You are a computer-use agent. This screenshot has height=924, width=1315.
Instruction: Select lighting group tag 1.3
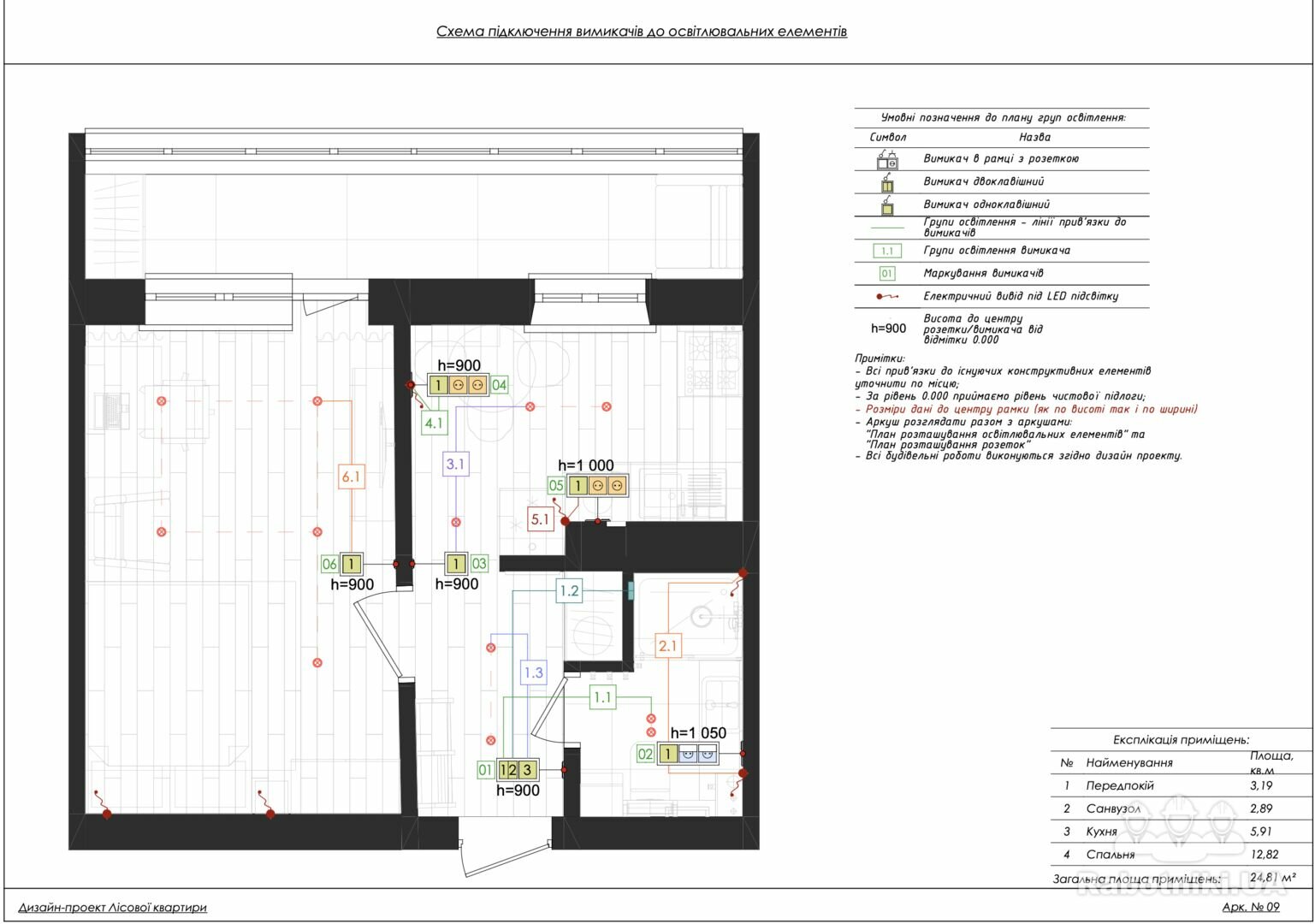534,672
